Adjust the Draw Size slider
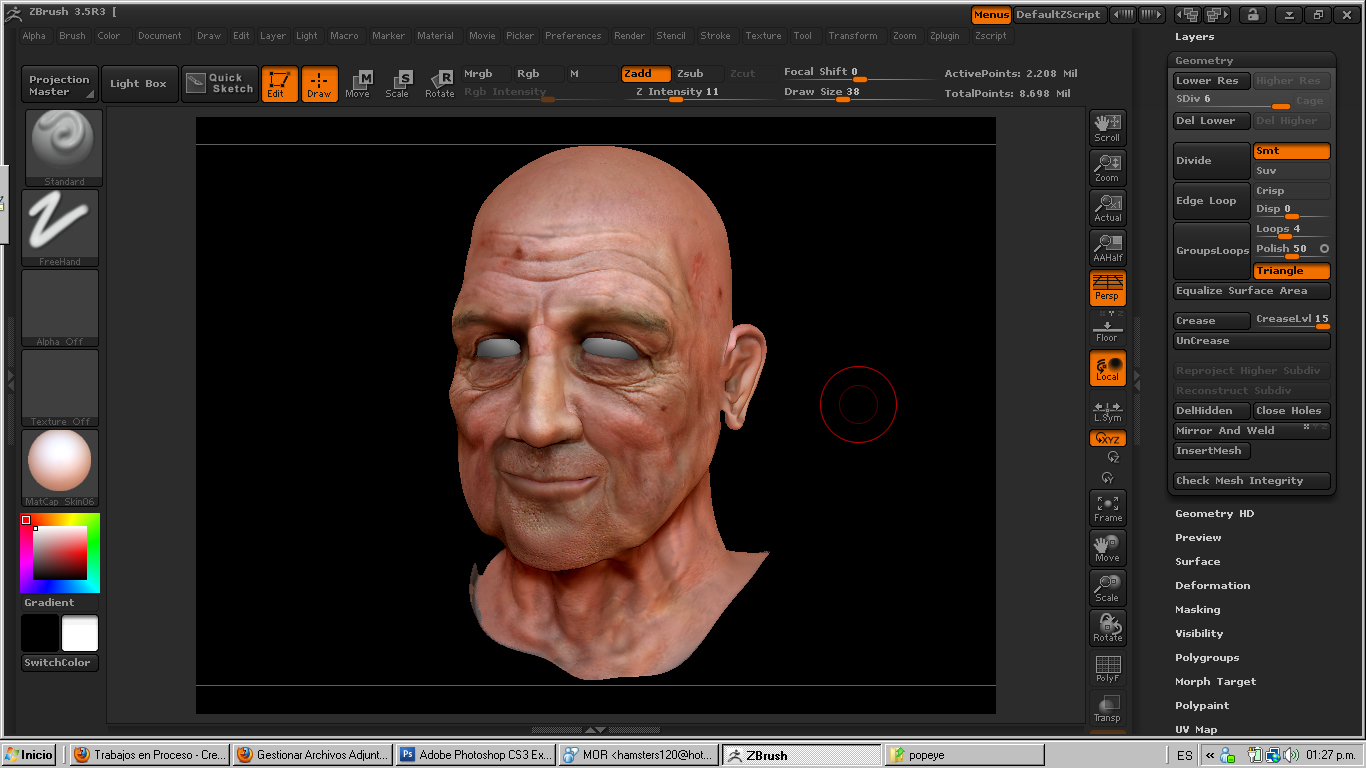The height and width of the screenshot is (768, 1366). tap(842, 99)
